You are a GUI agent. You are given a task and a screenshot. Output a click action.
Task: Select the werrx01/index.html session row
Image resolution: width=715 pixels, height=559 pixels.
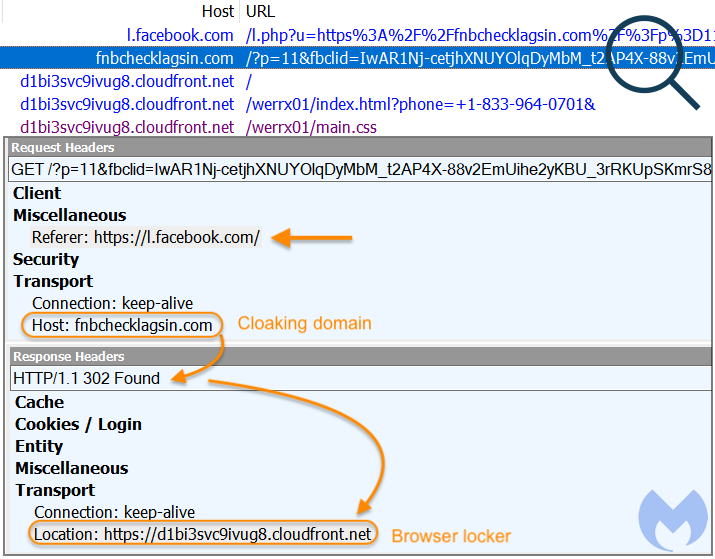tap(127, 105)
